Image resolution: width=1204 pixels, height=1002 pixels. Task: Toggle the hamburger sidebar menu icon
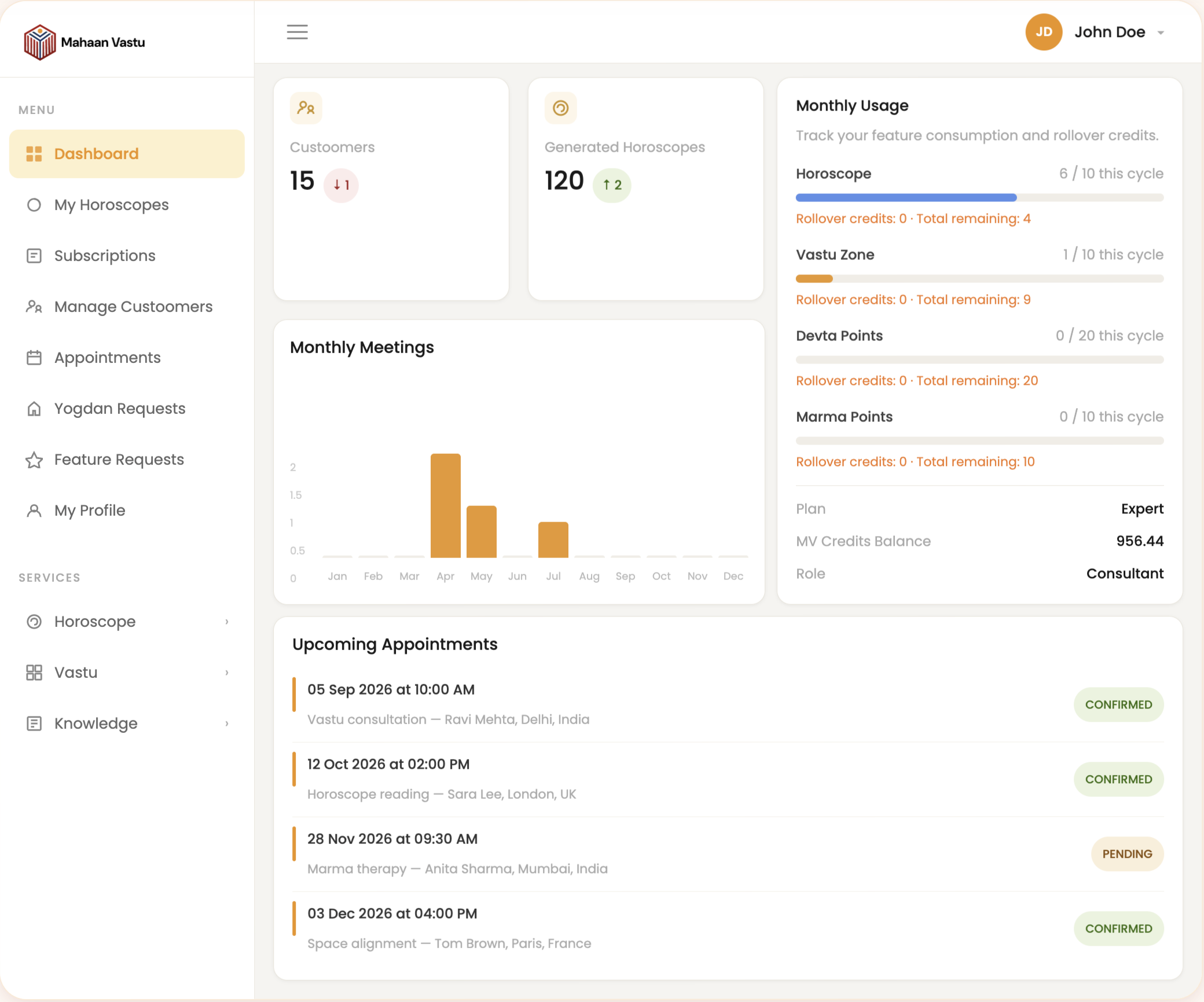point(298,32)
